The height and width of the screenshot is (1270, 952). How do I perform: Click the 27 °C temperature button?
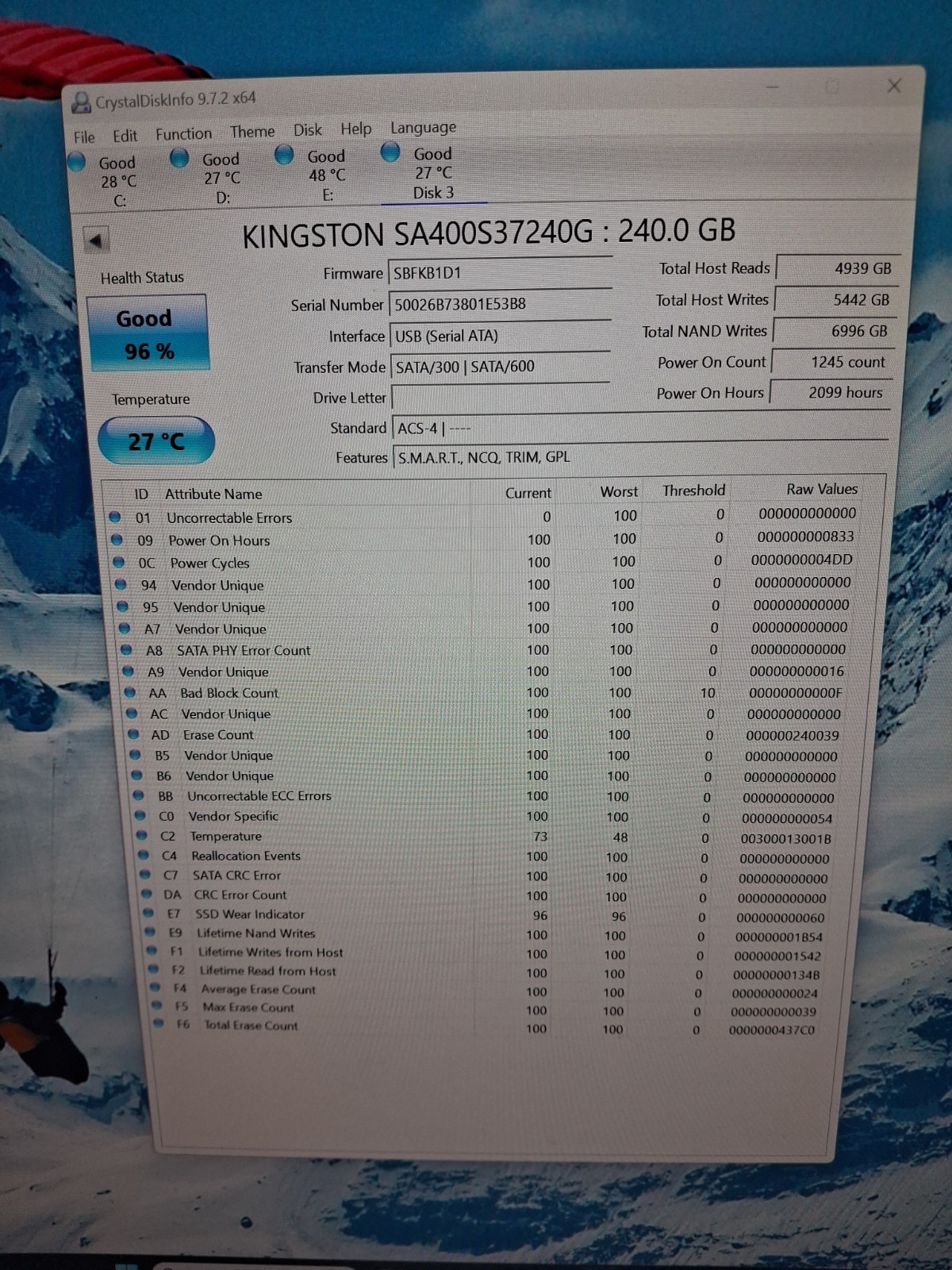point(156,441)
